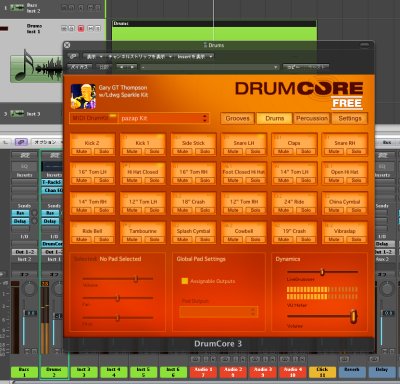The image size is (400, 384).
Task: Click the MIDI Drumkit label button
Action: pyautogui.click(x=94, y=118)
